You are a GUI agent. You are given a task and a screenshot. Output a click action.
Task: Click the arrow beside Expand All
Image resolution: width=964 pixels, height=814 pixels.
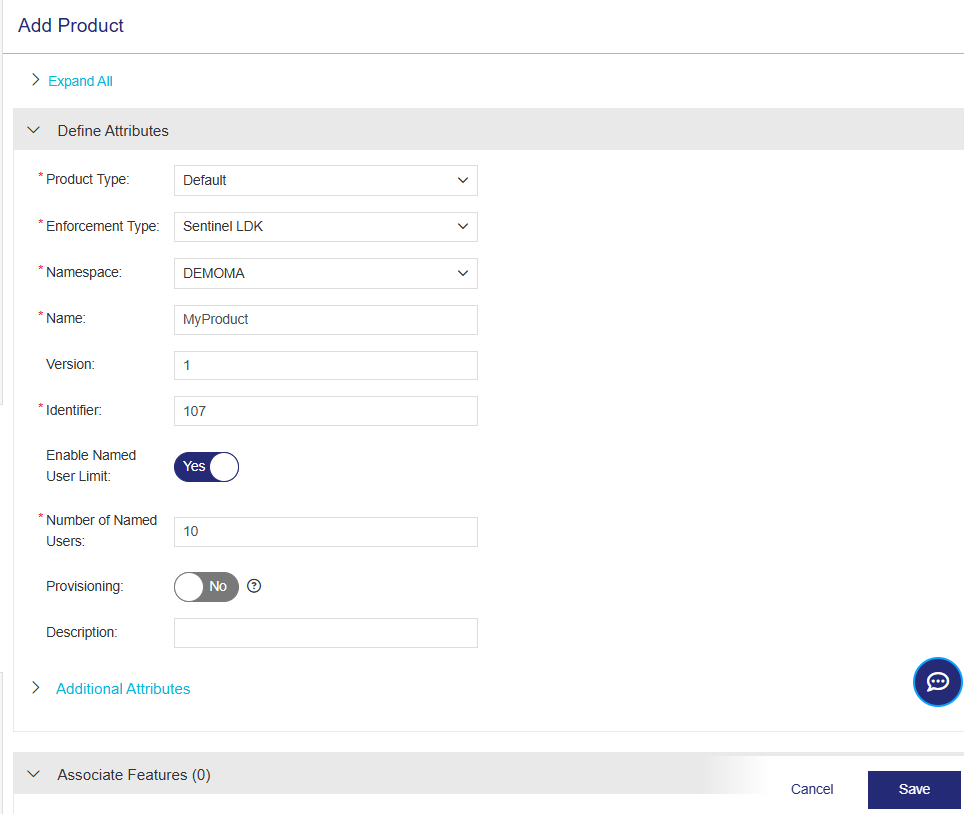point(36,80)
